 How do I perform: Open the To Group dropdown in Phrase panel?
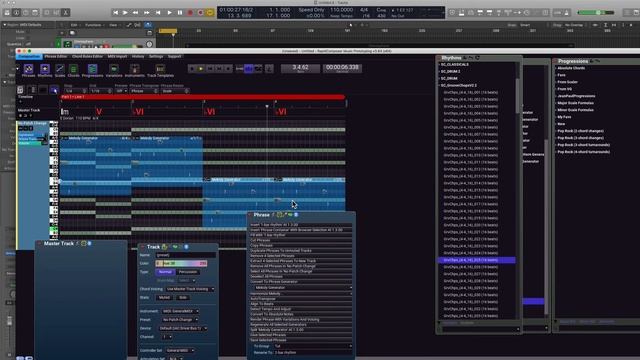[312, 346]
